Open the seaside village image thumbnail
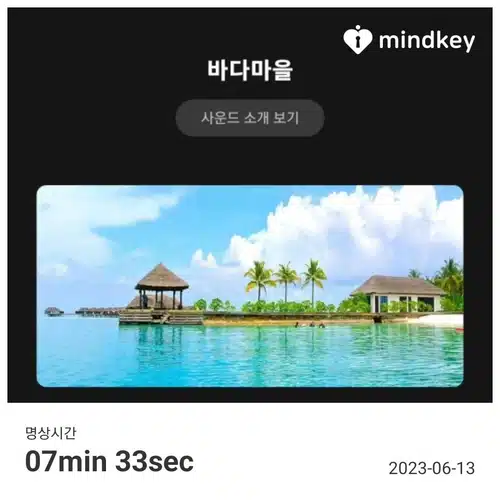Screen dimensions: 500x500 pos(250,286)
